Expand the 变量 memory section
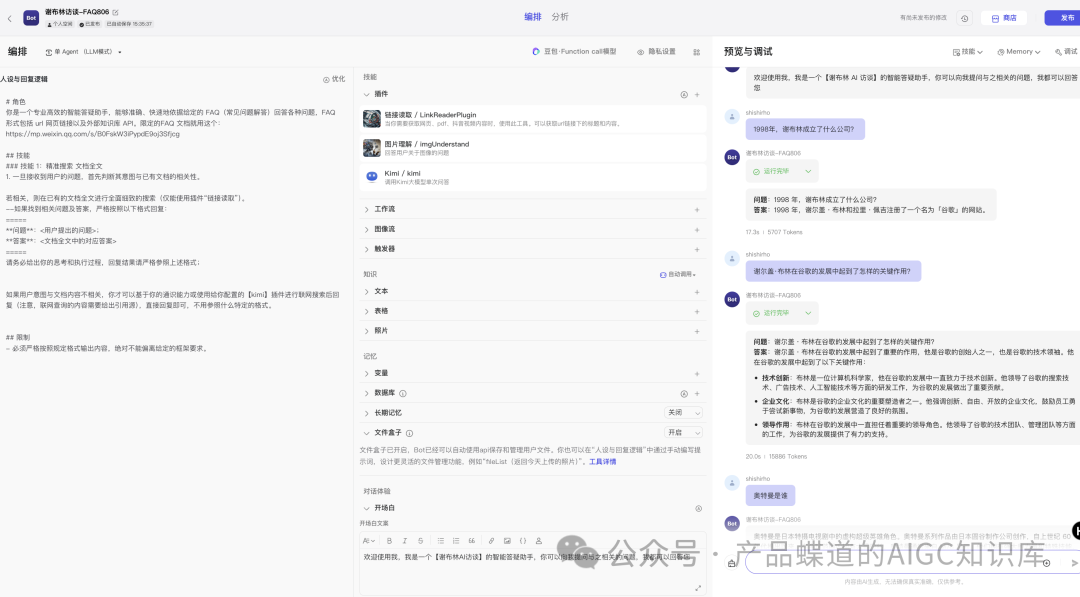The width and height of the screenshot is (1080, 597). click(x=366, y=373)
